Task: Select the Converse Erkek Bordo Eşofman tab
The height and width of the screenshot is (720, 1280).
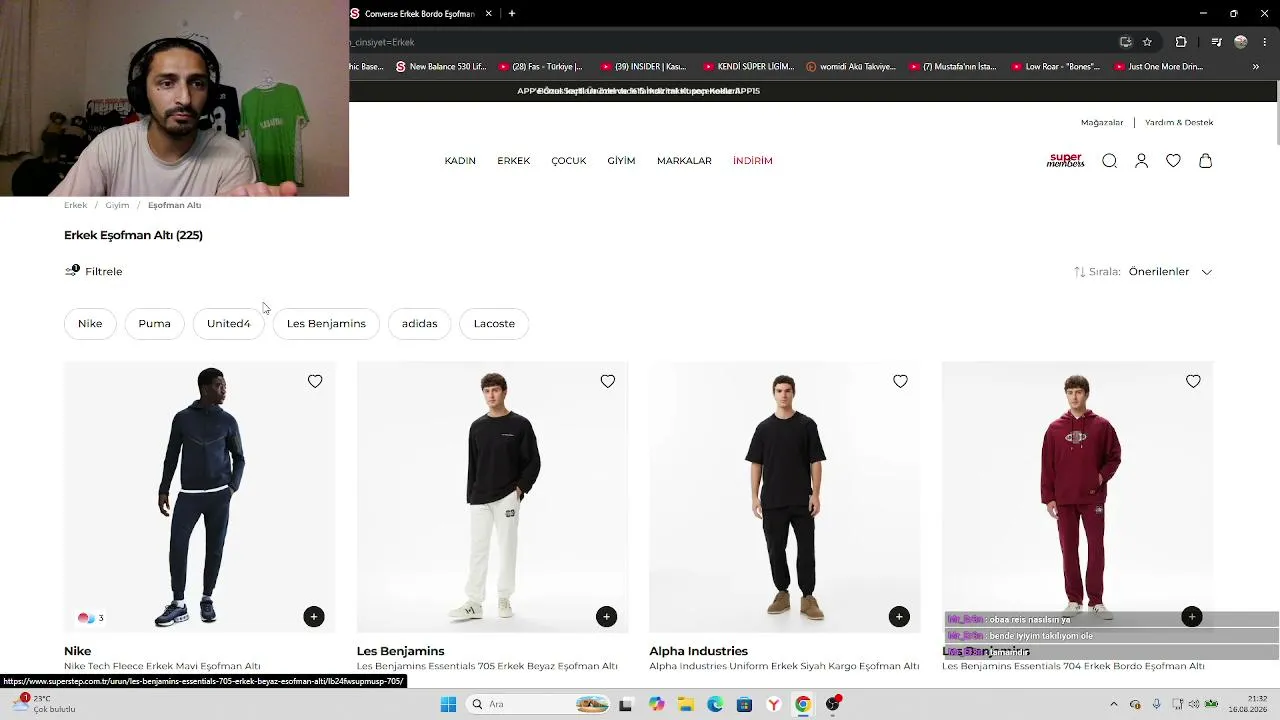Action: 422,14
